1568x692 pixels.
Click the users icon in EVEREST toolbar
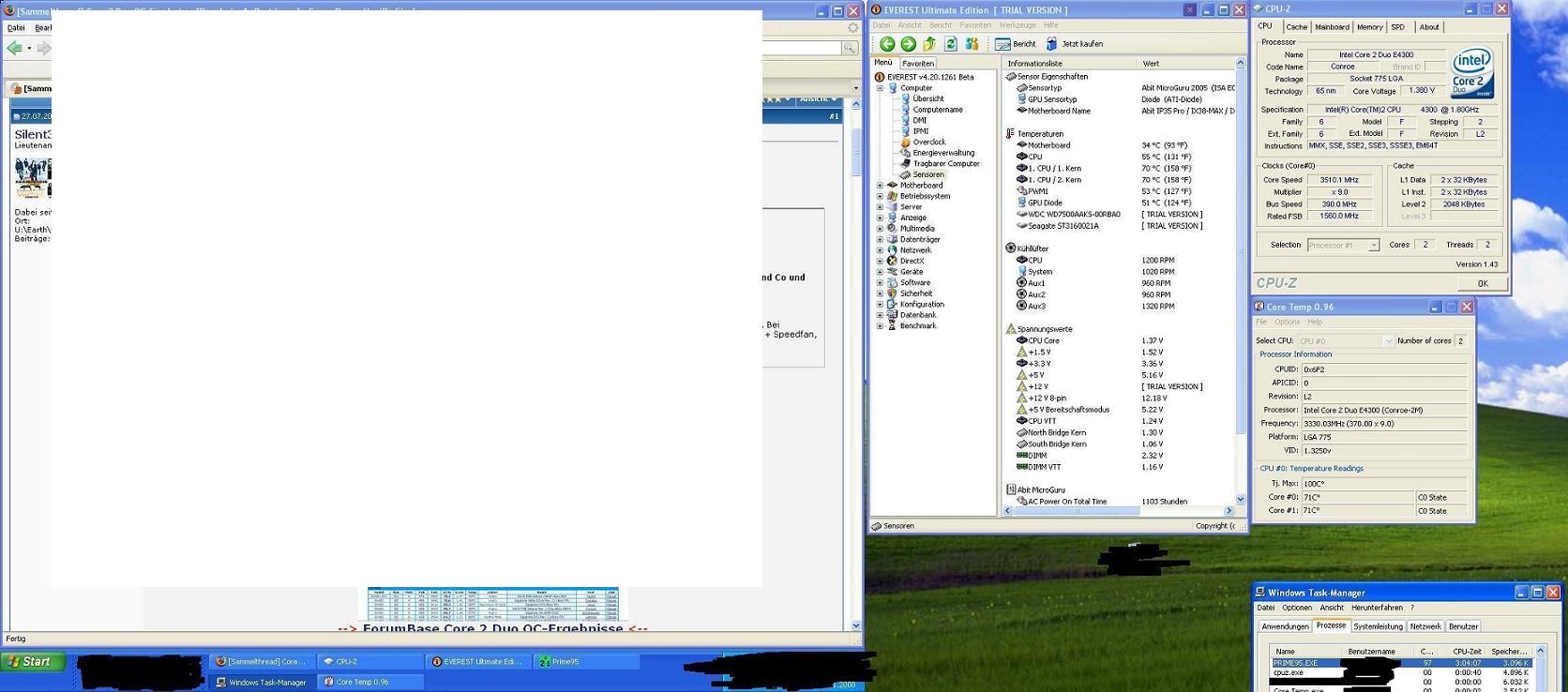[x=972, y=44]
